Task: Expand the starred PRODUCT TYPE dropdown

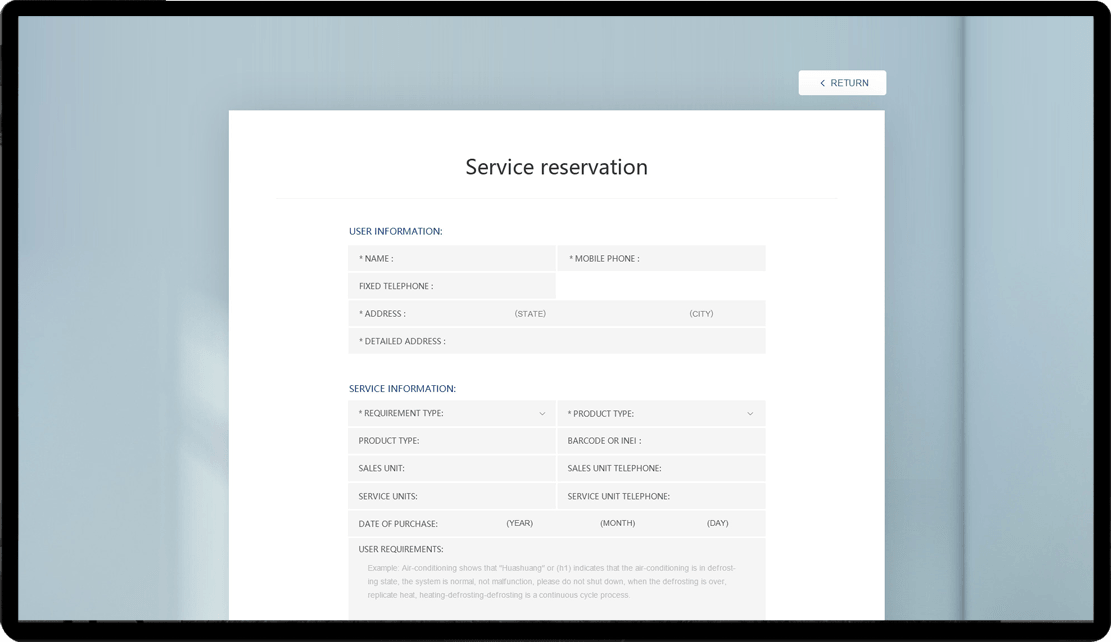Action: click(x=661, y=413)
